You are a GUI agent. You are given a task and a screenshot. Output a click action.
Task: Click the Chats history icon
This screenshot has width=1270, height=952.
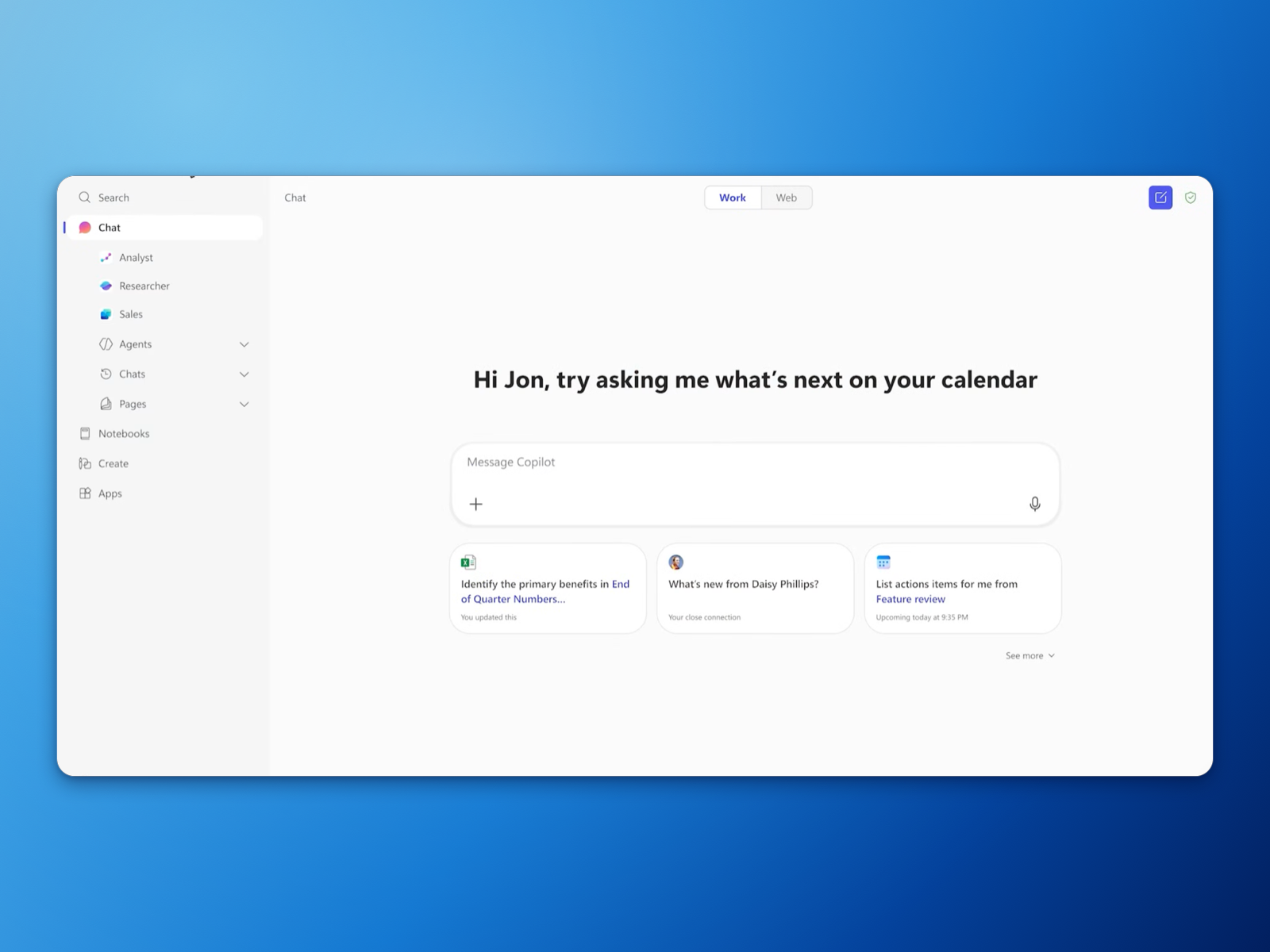(106, 374)
